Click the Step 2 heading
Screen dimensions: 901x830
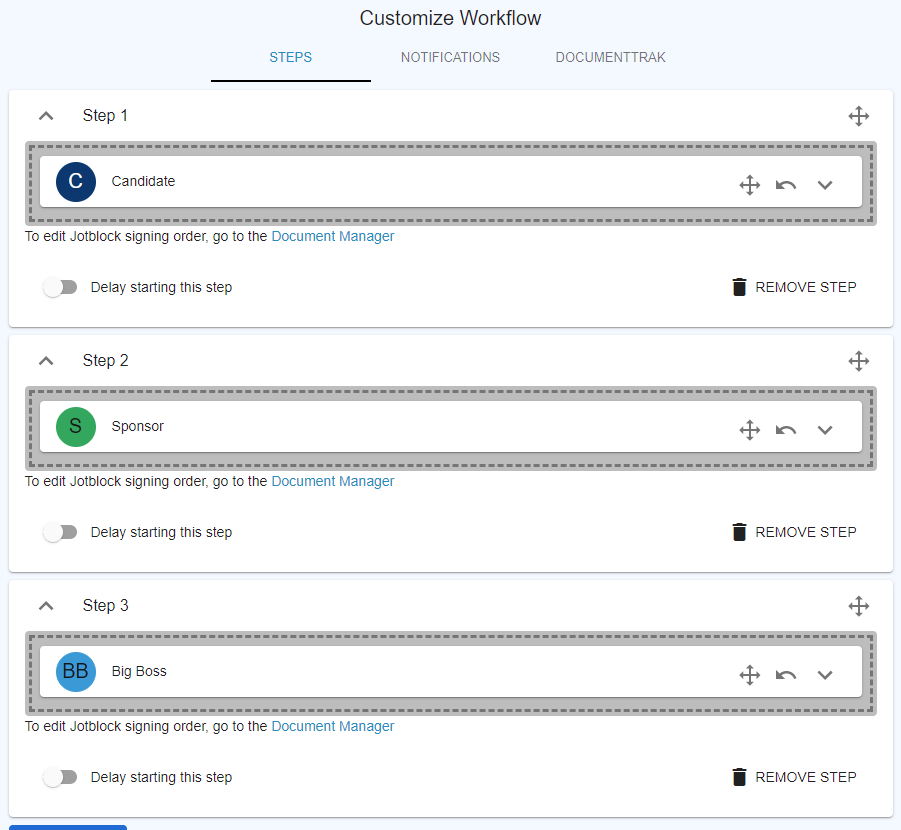tap(105, 360)
